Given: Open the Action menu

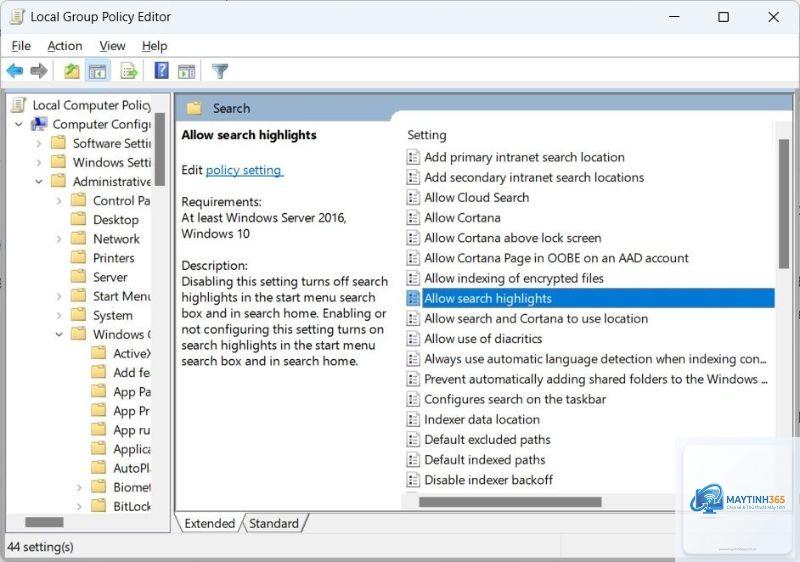Looking at the screenshot, I should point(65,46).
